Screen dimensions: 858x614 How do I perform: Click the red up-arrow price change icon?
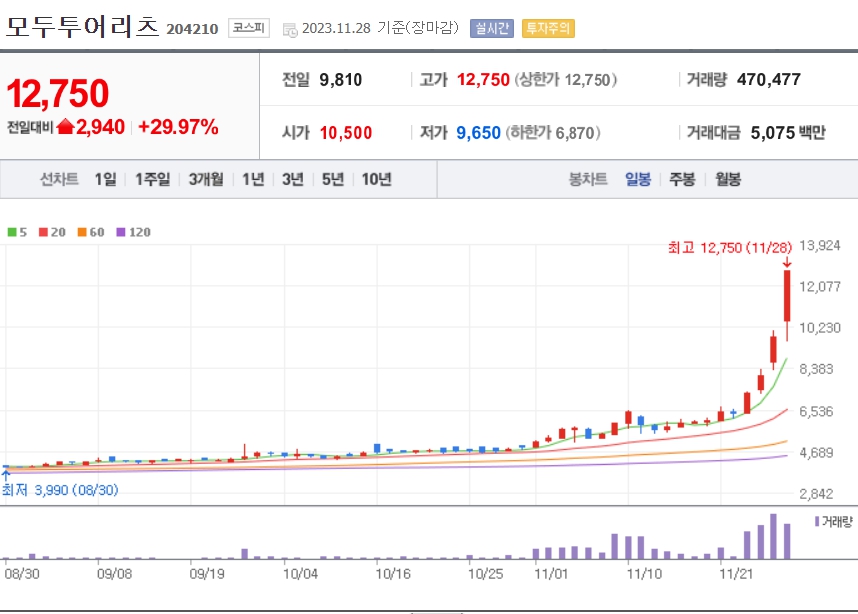tap(65, 126)
